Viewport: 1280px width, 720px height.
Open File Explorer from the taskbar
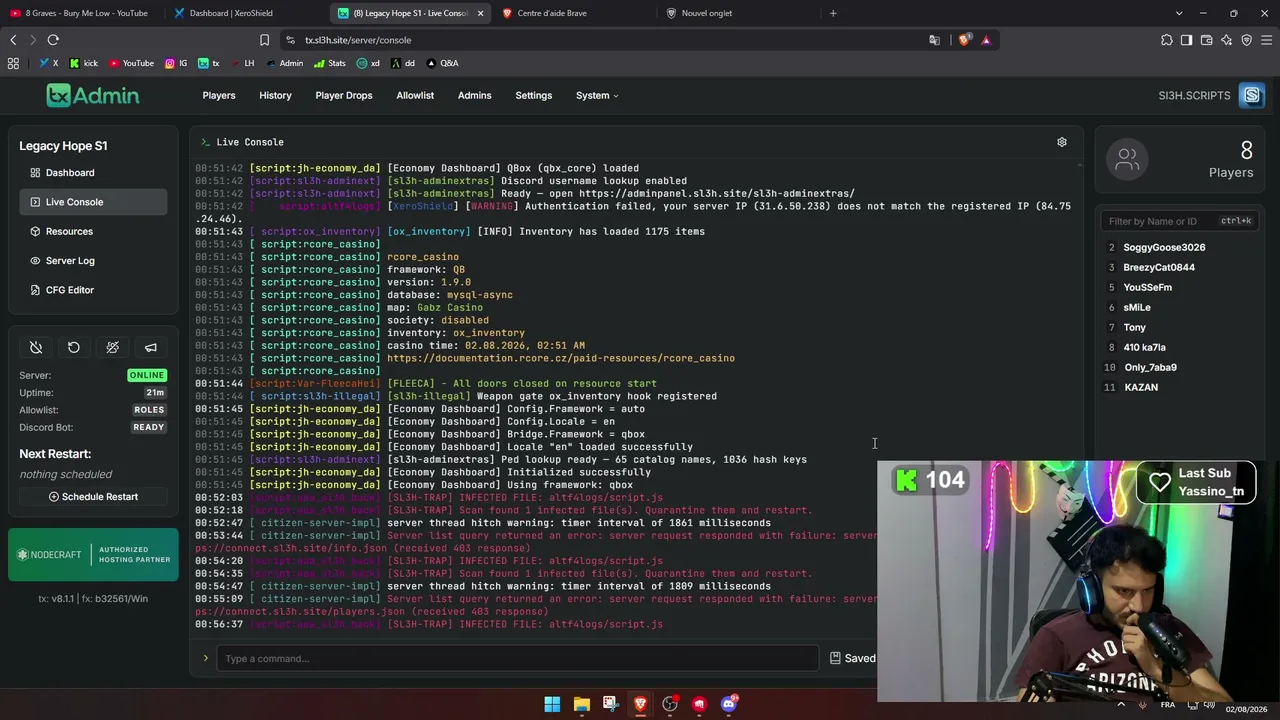click(x=581, y=704)
